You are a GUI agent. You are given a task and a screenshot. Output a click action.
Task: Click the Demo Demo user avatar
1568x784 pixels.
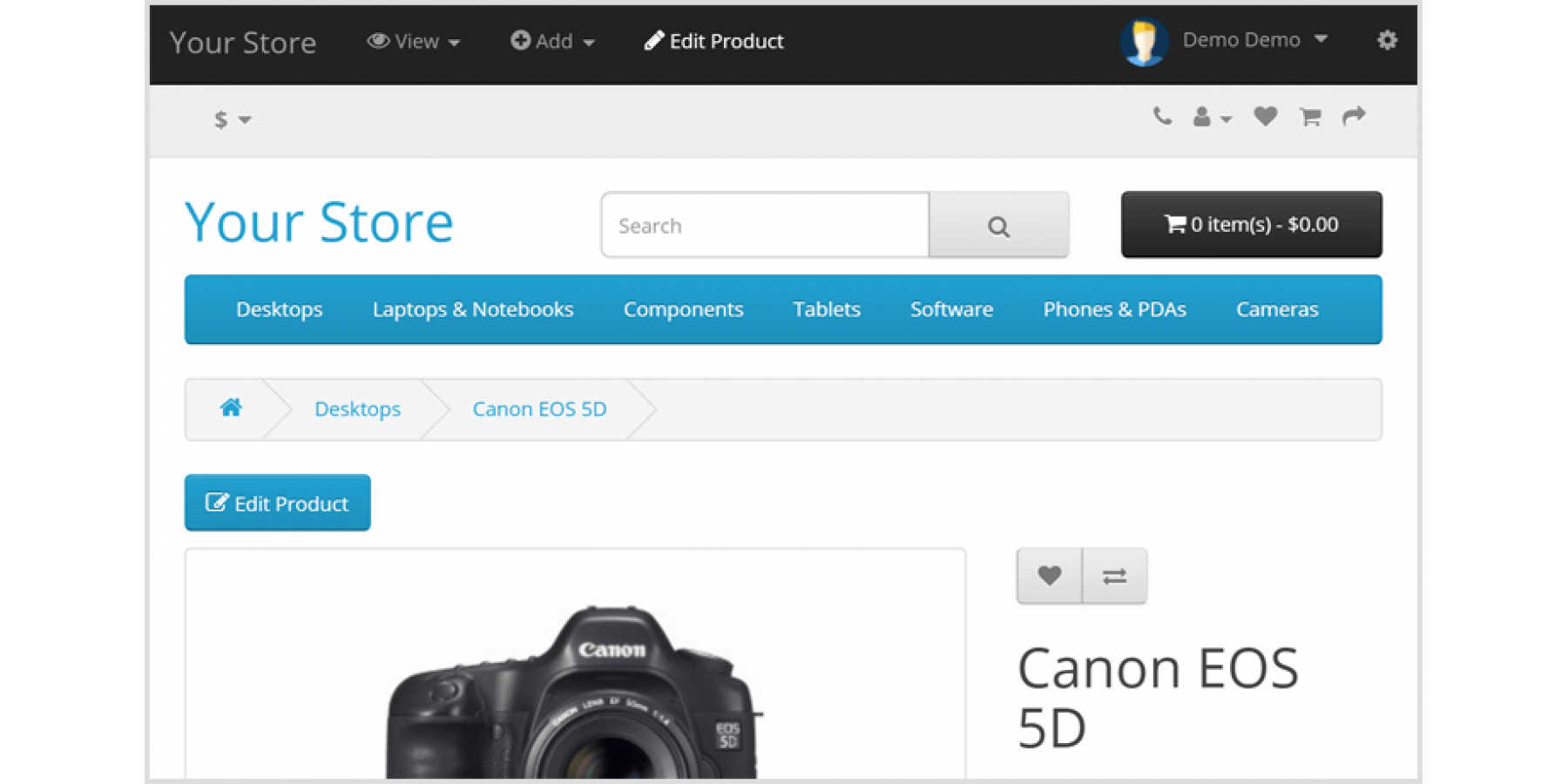point(1144,41)
